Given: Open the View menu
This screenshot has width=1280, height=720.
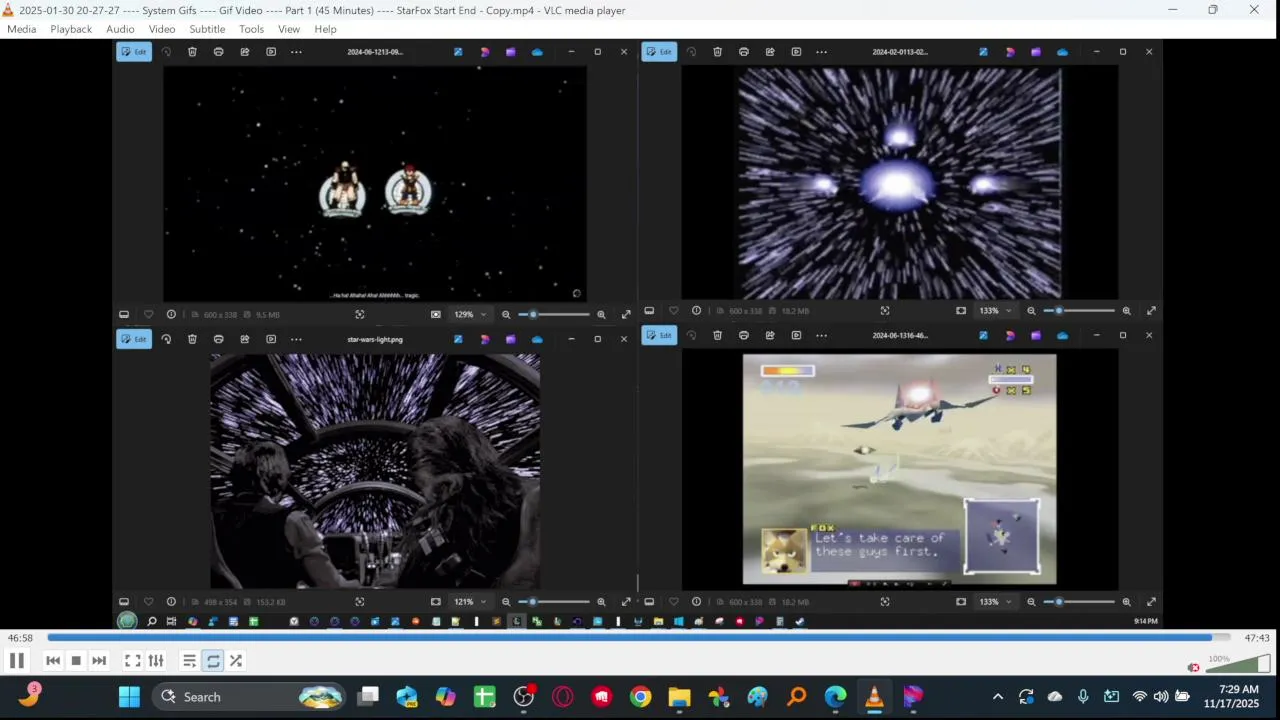Looking at the screenshot, I should tap(289, 29).
